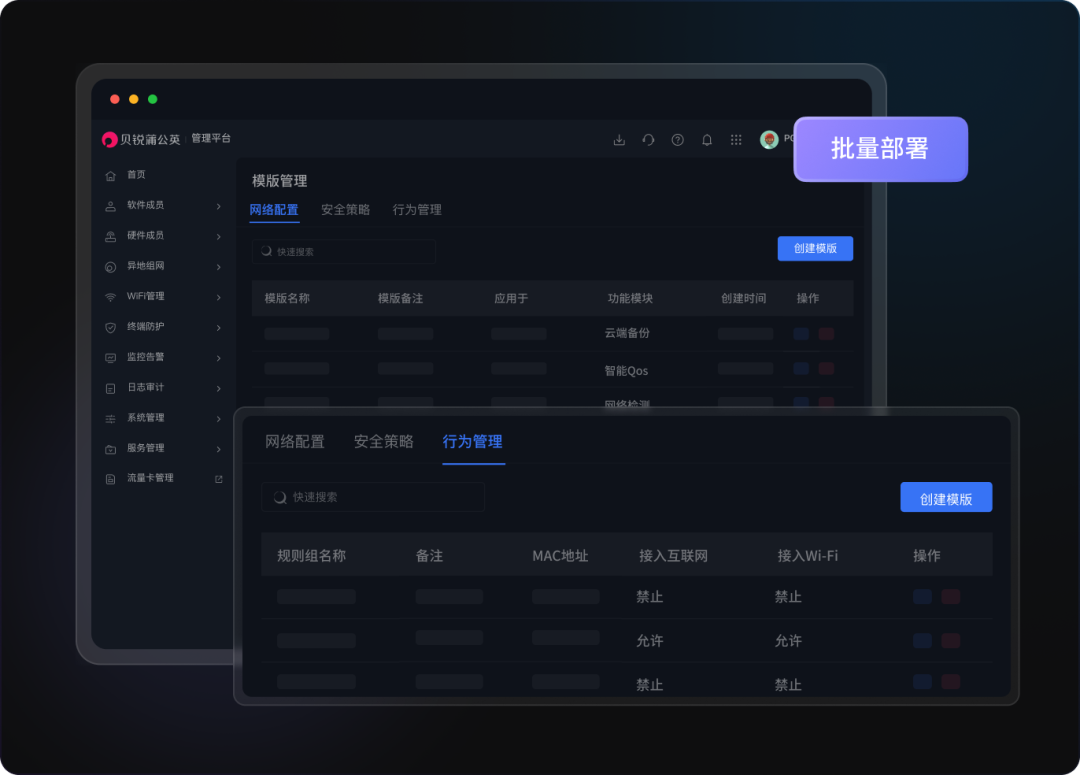Viewport: 1080px width, 775px height.
Task: Expand the 系统管理 menu chevron
Action: coord(218,418)
